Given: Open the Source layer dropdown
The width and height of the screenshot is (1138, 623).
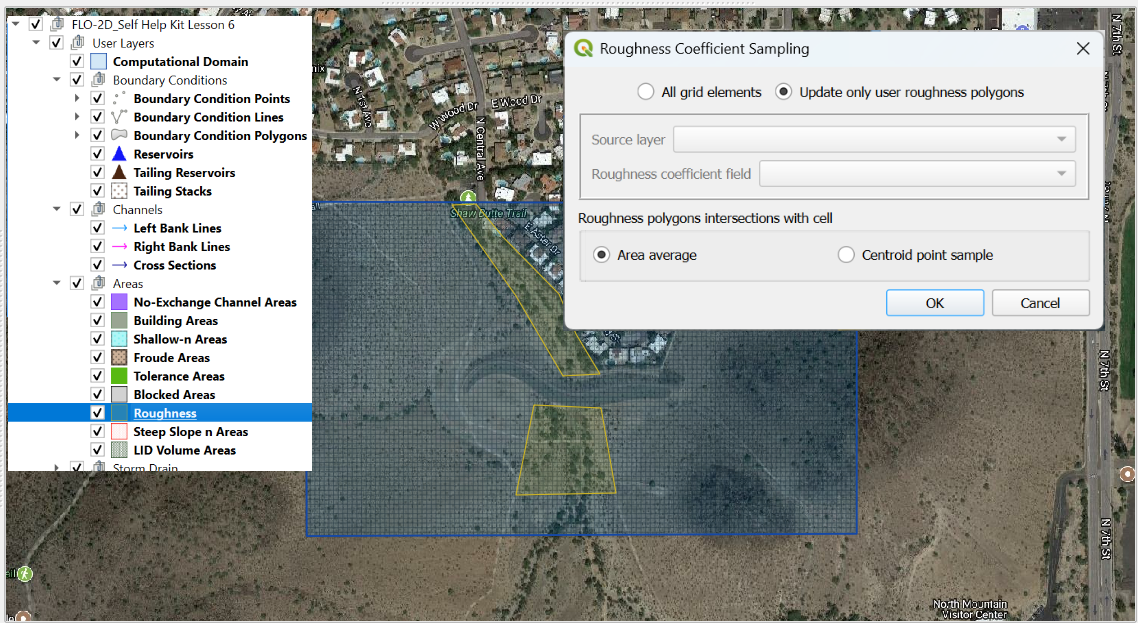Looking at the screenshot, I should (x=874, y=140).
